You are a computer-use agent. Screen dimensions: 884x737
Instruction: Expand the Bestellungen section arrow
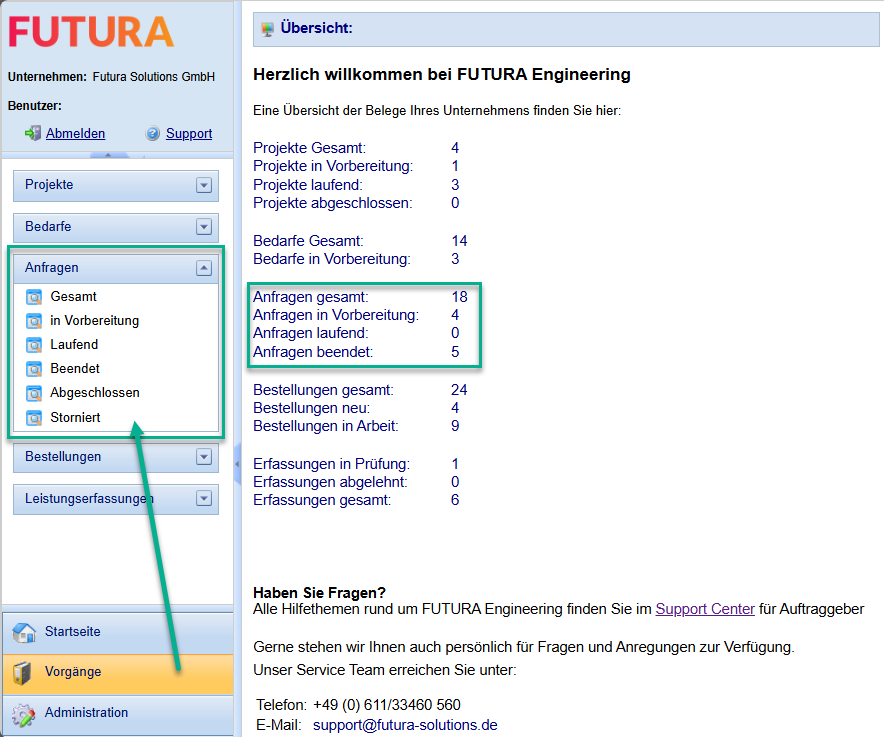click(204, 457)
